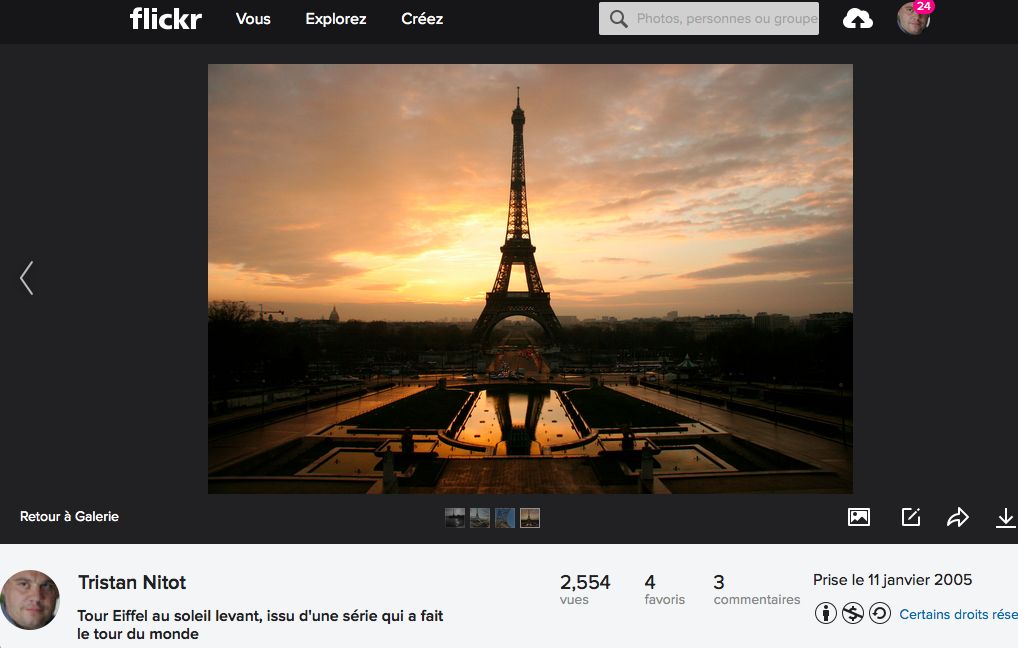Click Tristan Nitot author name

[x=132, y=583]
